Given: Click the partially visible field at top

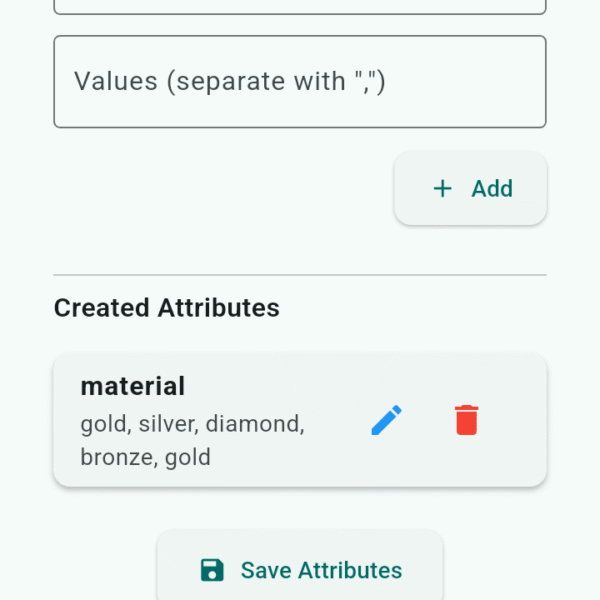Looking at the screenshot, I should pos(300,7).
